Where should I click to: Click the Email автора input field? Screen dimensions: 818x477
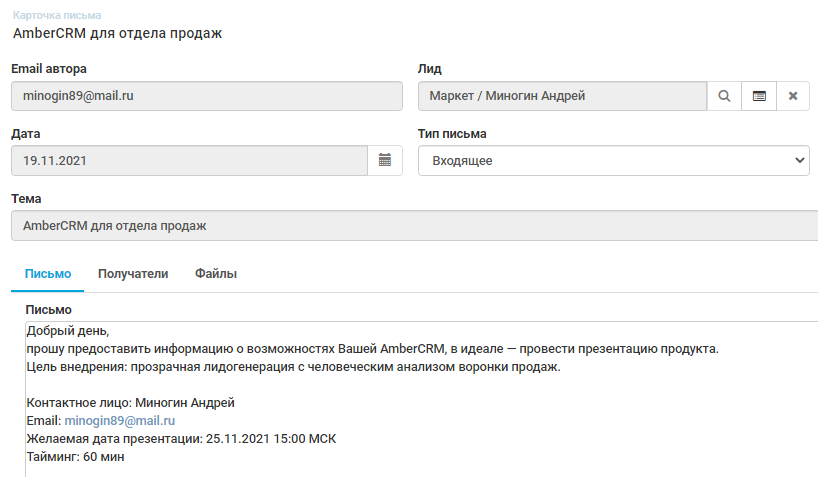point(207,96)
